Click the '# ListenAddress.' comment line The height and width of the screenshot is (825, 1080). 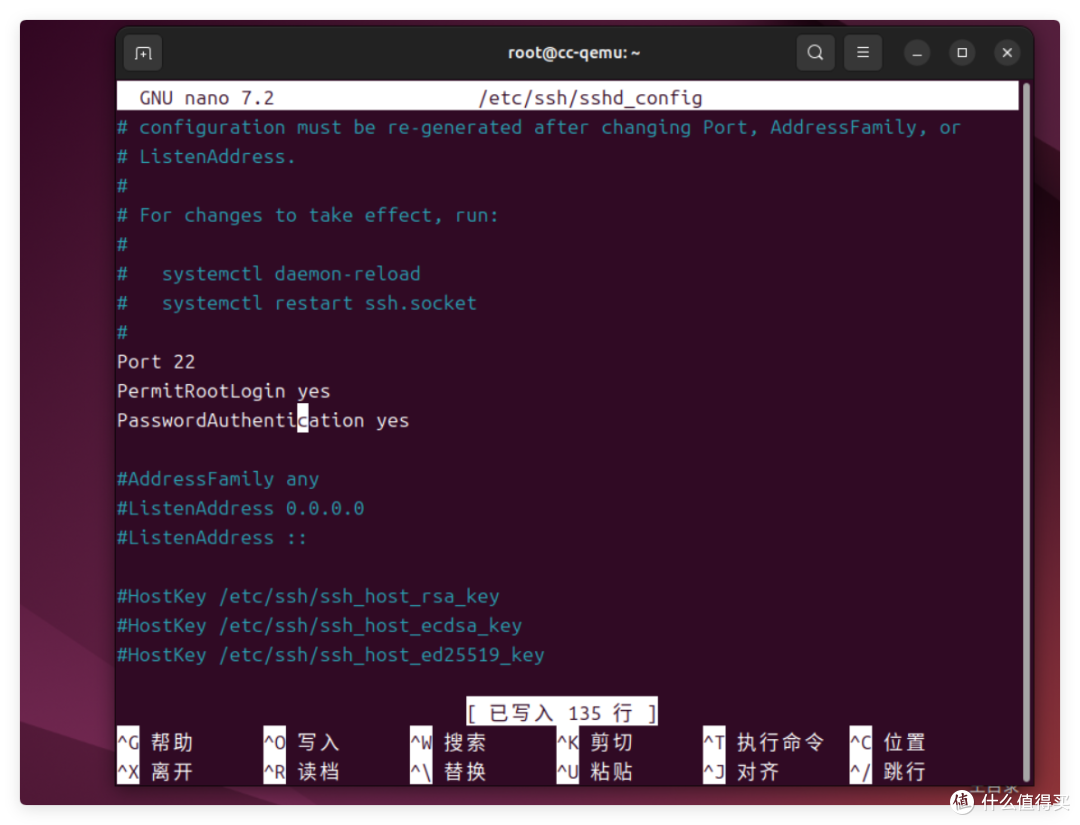207,157
